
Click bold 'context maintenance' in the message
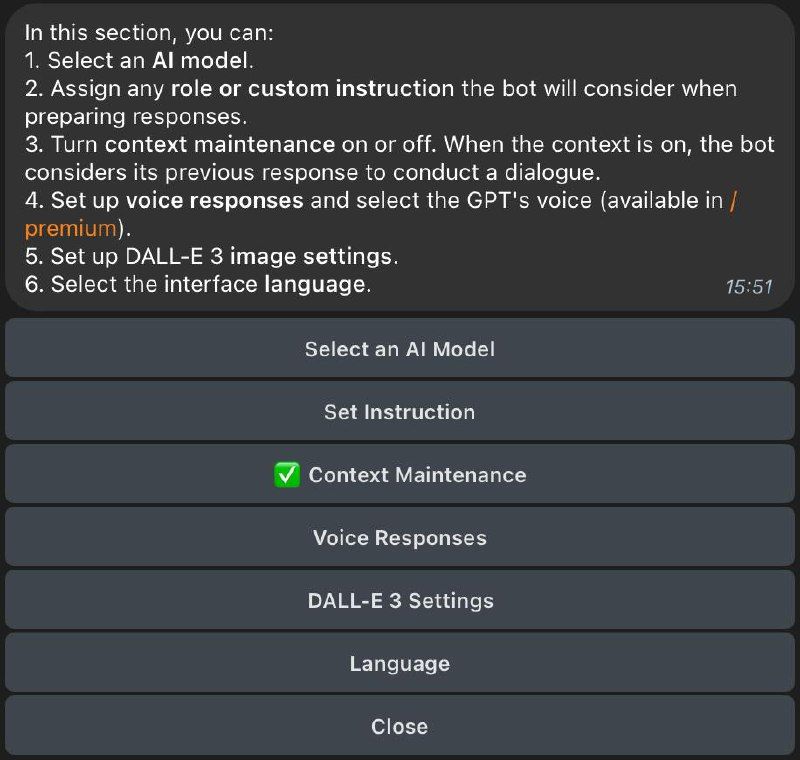(x=220, y=144)
